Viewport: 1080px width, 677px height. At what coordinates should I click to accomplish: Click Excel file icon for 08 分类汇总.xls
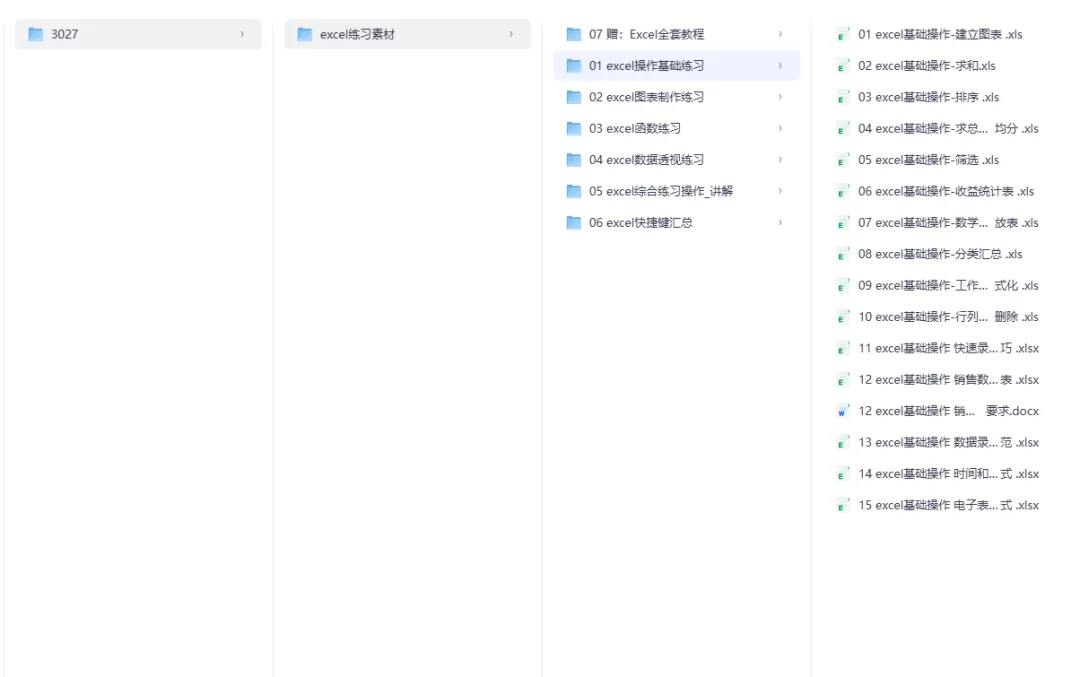pos(843,254)
